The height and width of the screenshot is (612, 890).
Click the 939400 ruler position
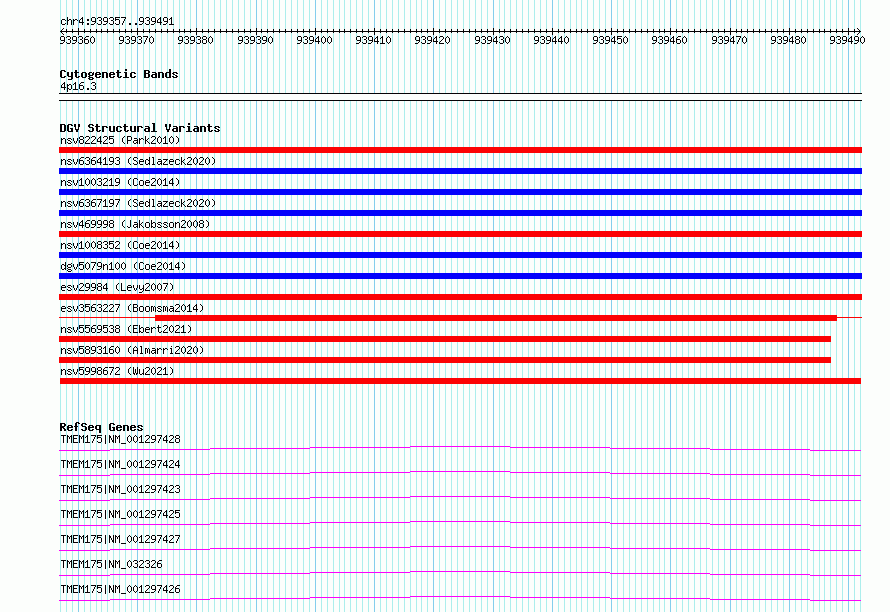click(314, 40)
